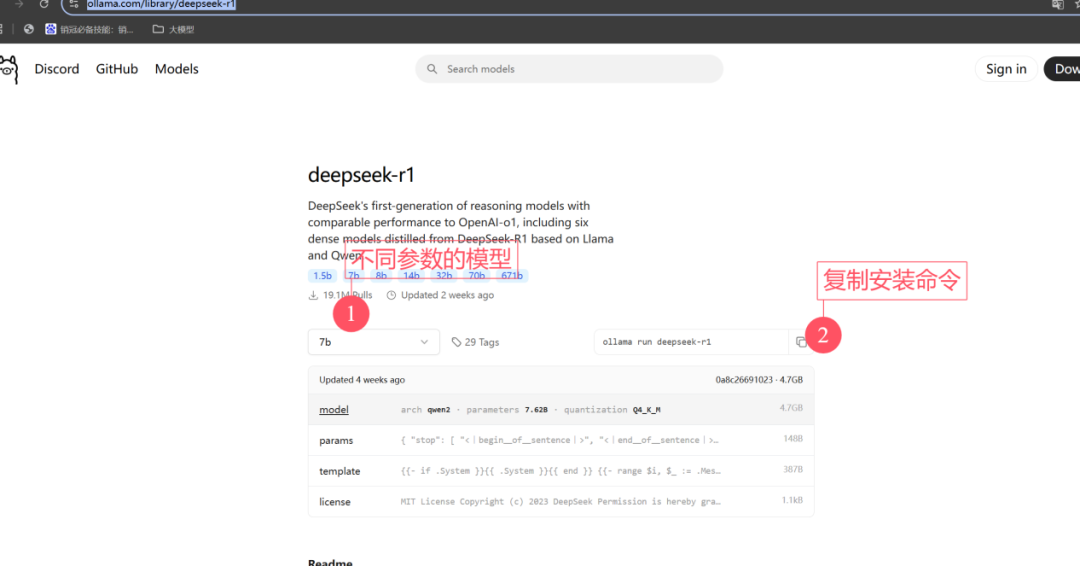Go to the Models page
Screen dimensions: 1080x566
coord(176,69)
